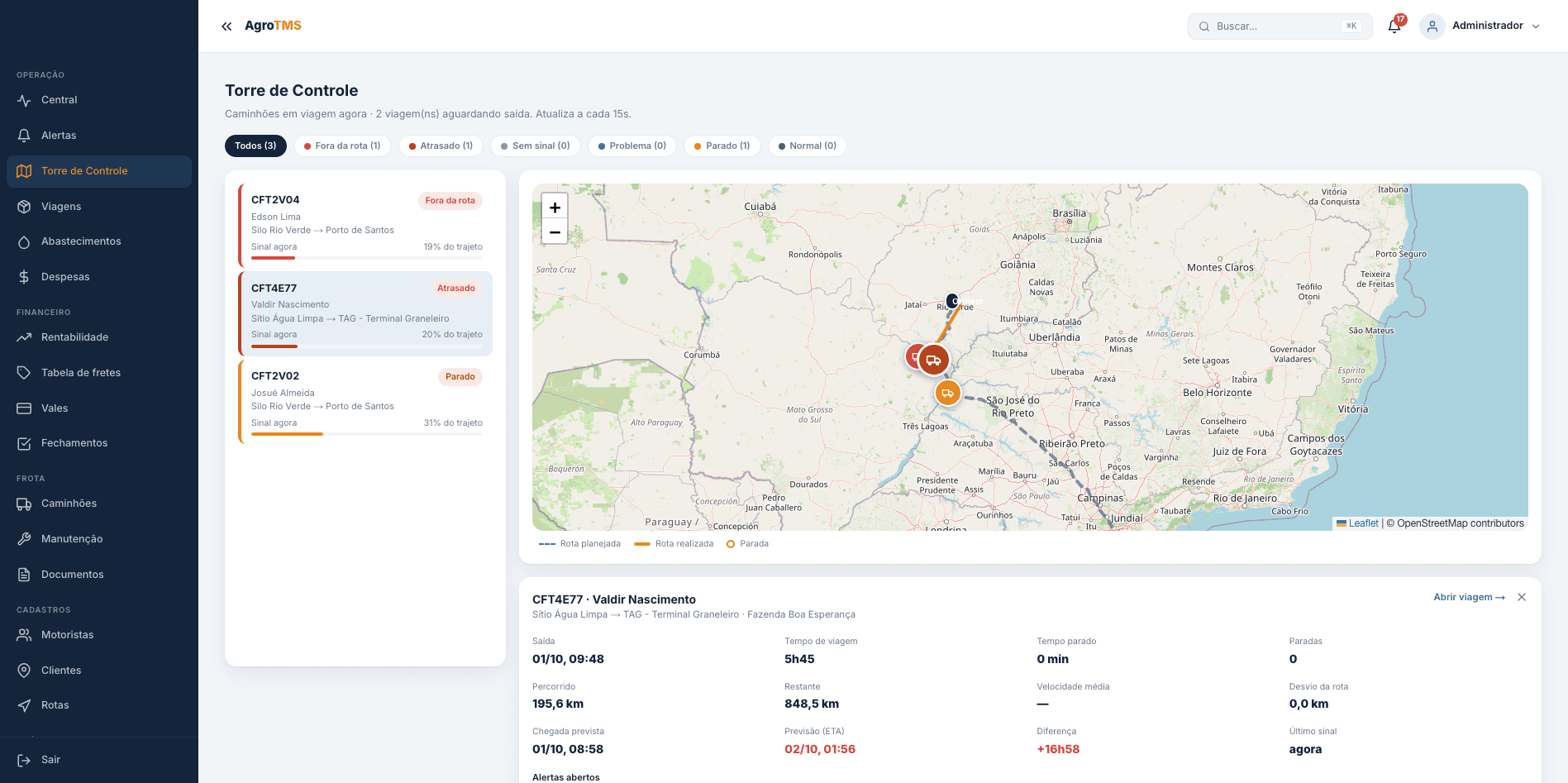Viewport: 1568px width, 783px height.
Task: Click the Despesas dollar icon
Action: 24,277
